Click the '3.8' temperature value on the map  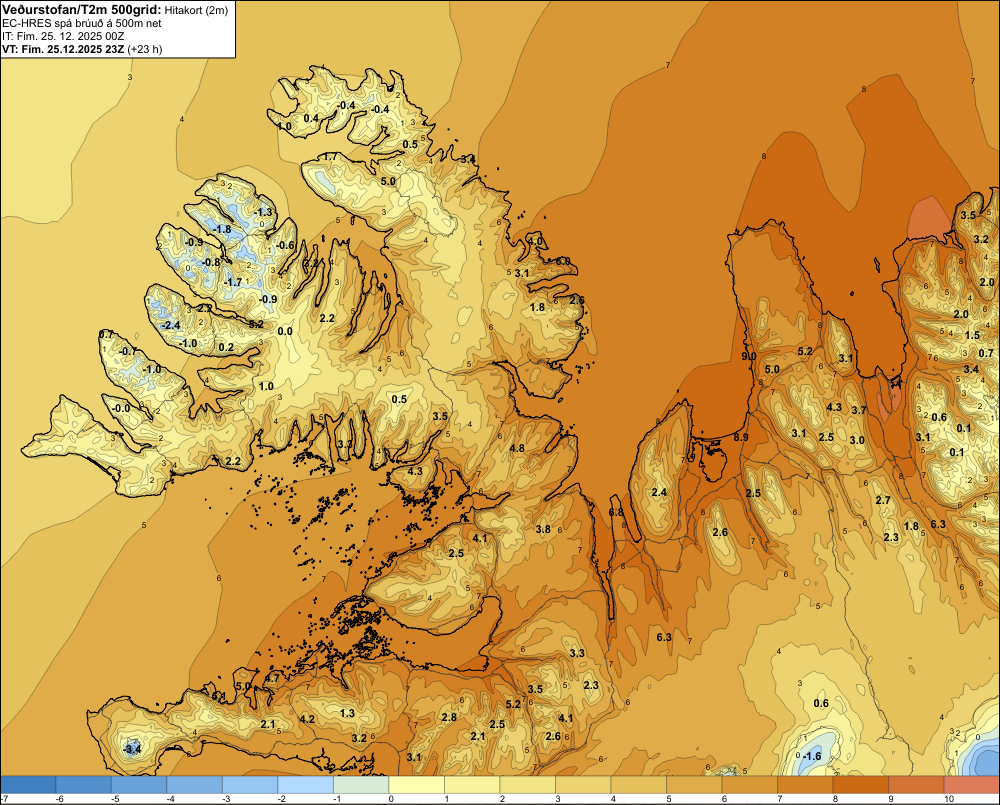coord(543,529)
